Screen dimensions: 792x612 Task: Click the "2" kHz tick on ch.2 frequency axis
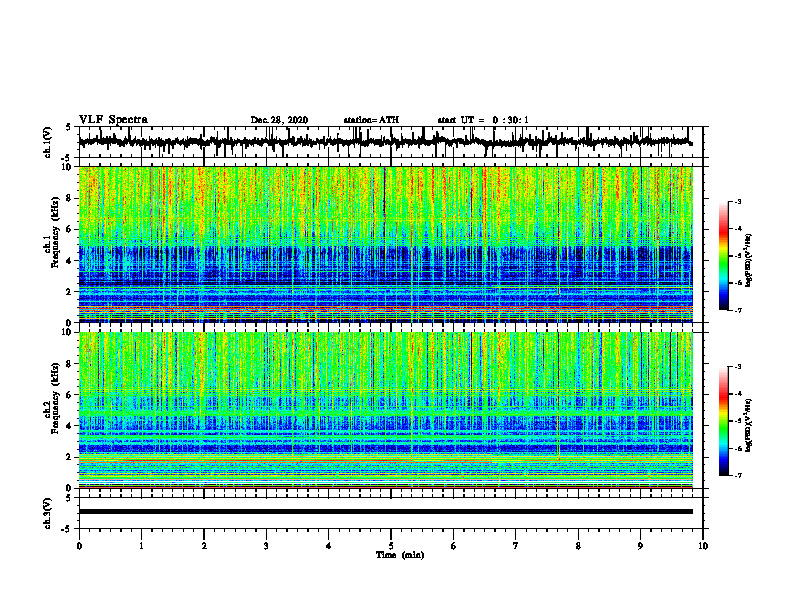click(x=69, y=457)
